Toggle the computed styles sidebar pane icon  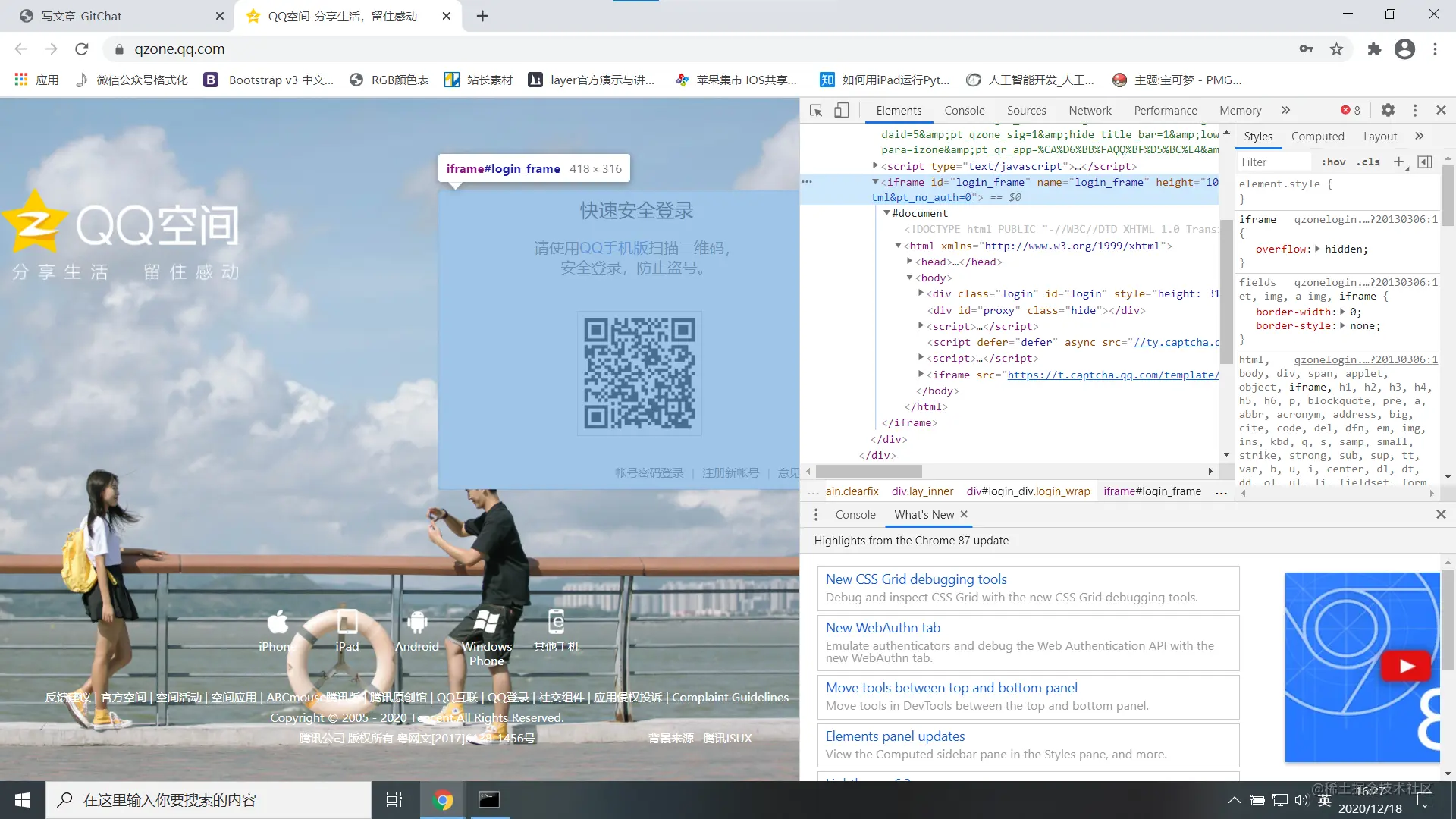(x=1426, y=162)
